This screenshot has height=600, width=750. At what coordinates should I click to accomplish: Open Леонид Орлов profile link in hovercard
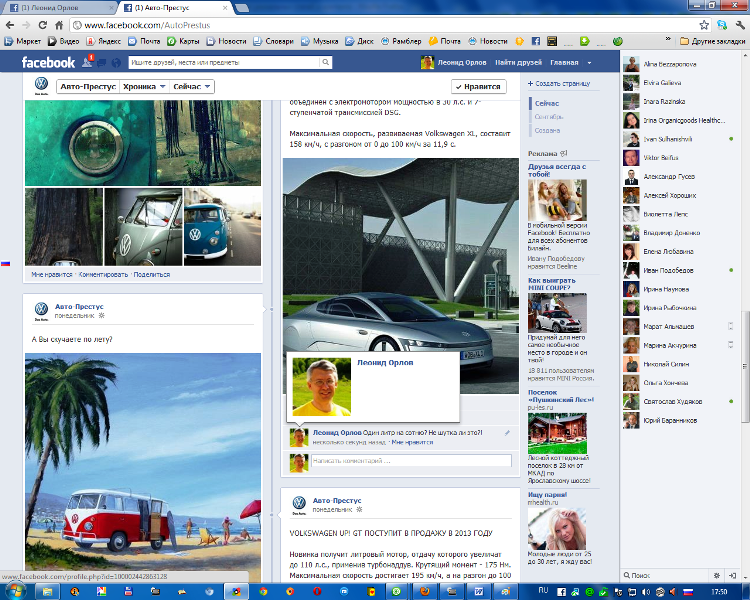(x=385, y=363)
